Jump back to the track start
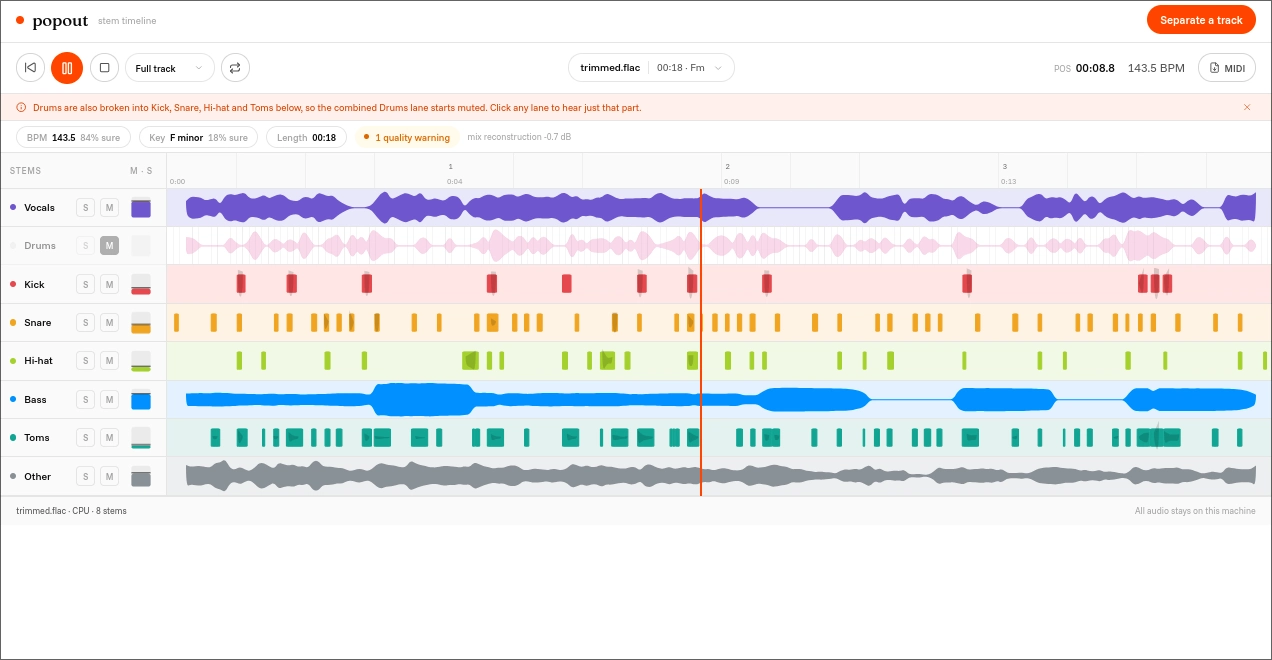 click(31, 68)
